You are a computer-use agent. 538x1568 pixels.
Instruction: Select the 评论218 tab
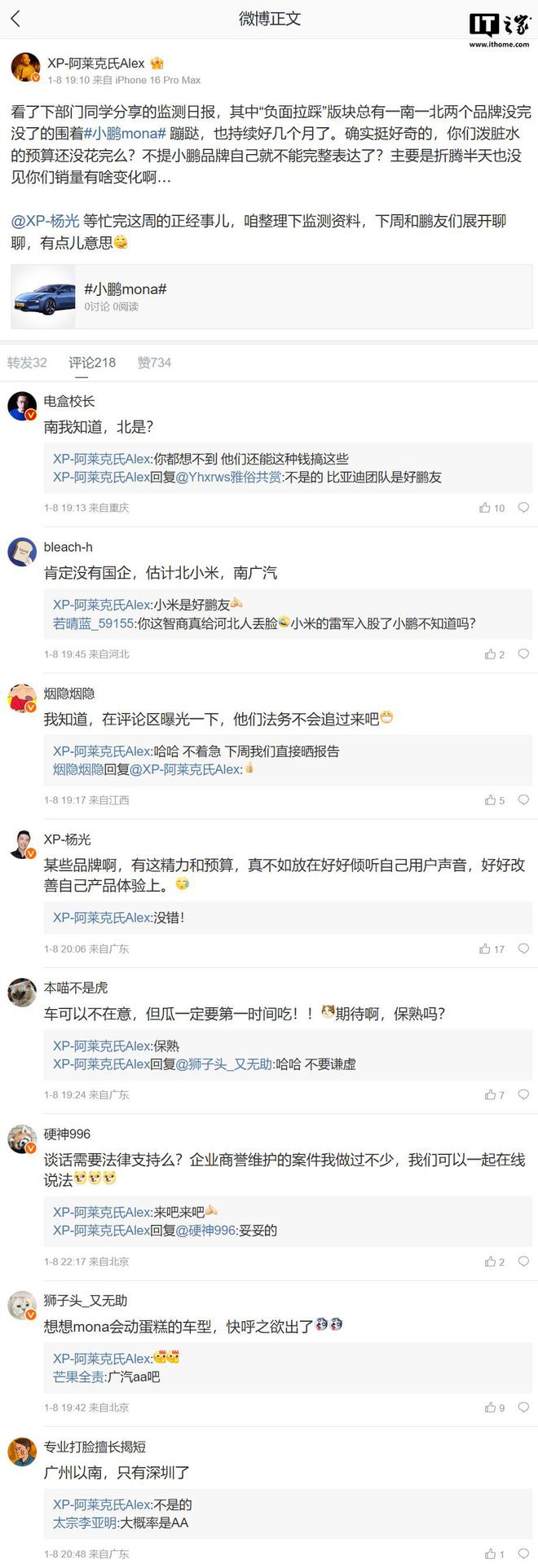[x=92, y=363]
